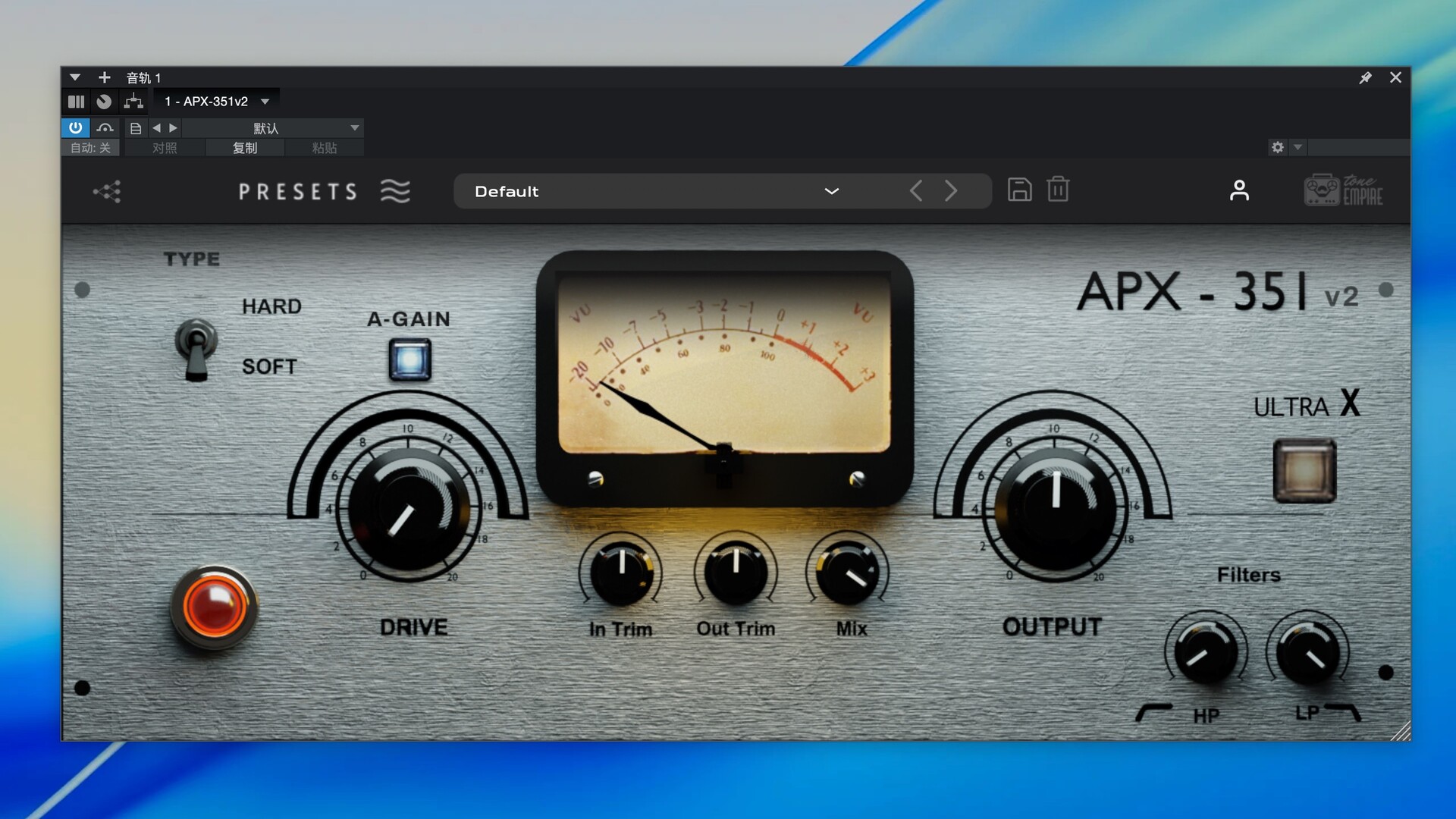The height and width of the screenshot is (819, 1456).
Task: Click the HP filter knob
Action: click(1206, 652)
